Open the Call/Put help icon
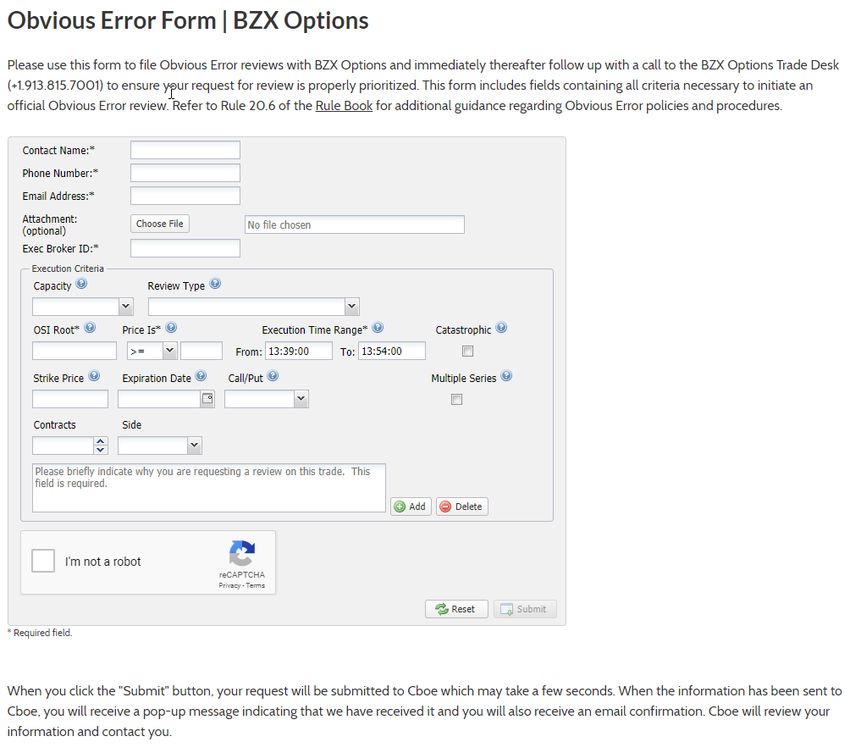 click(273, 376)
